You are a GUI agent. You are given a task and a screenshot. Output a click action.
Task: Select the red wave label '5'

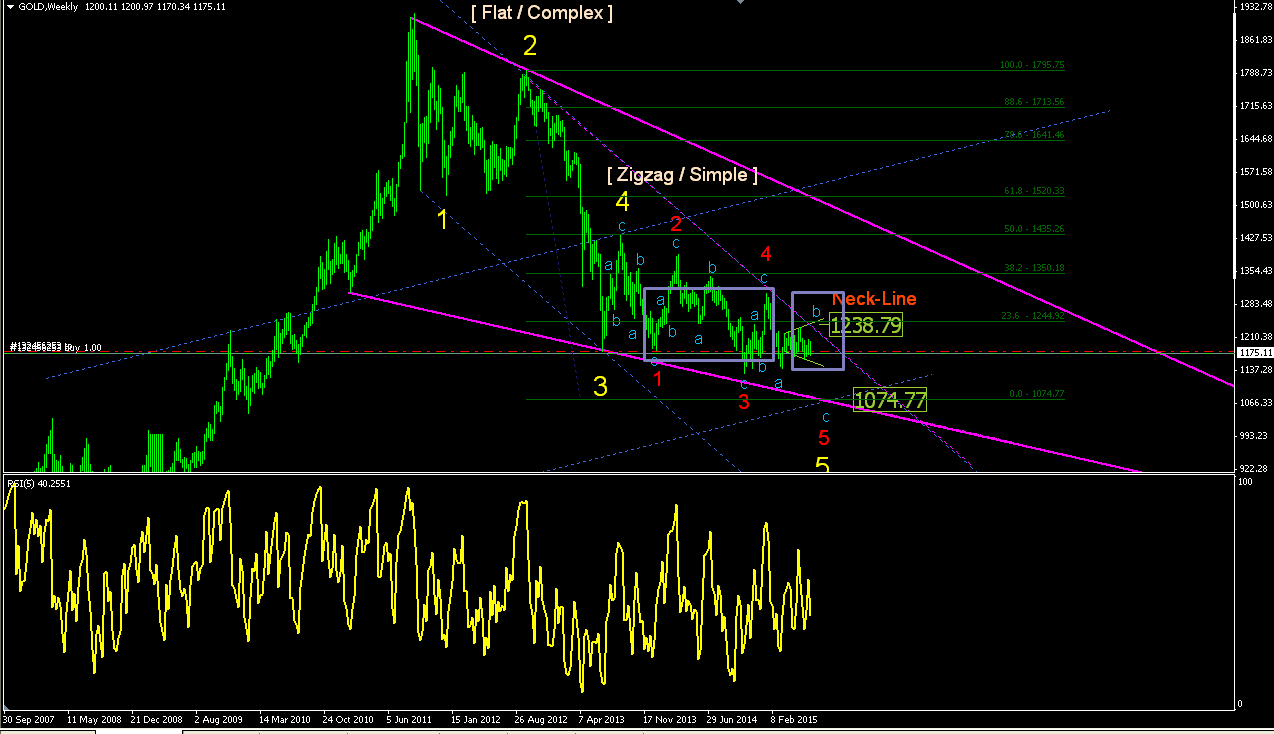coord(824,438)
